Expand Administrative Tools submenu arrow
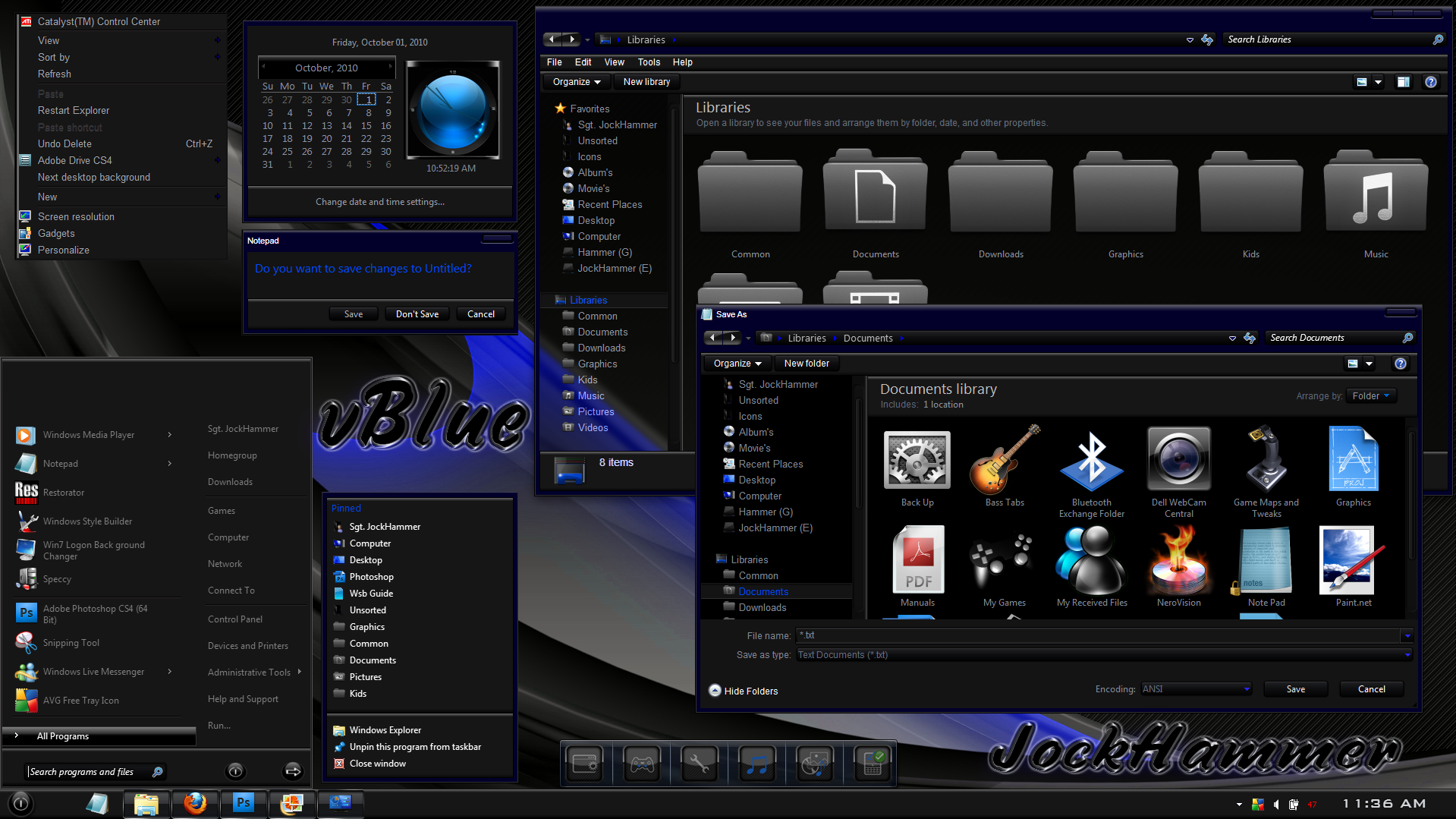The height and width of the screenshot is (819, 1456). click(x=300, y=672)
